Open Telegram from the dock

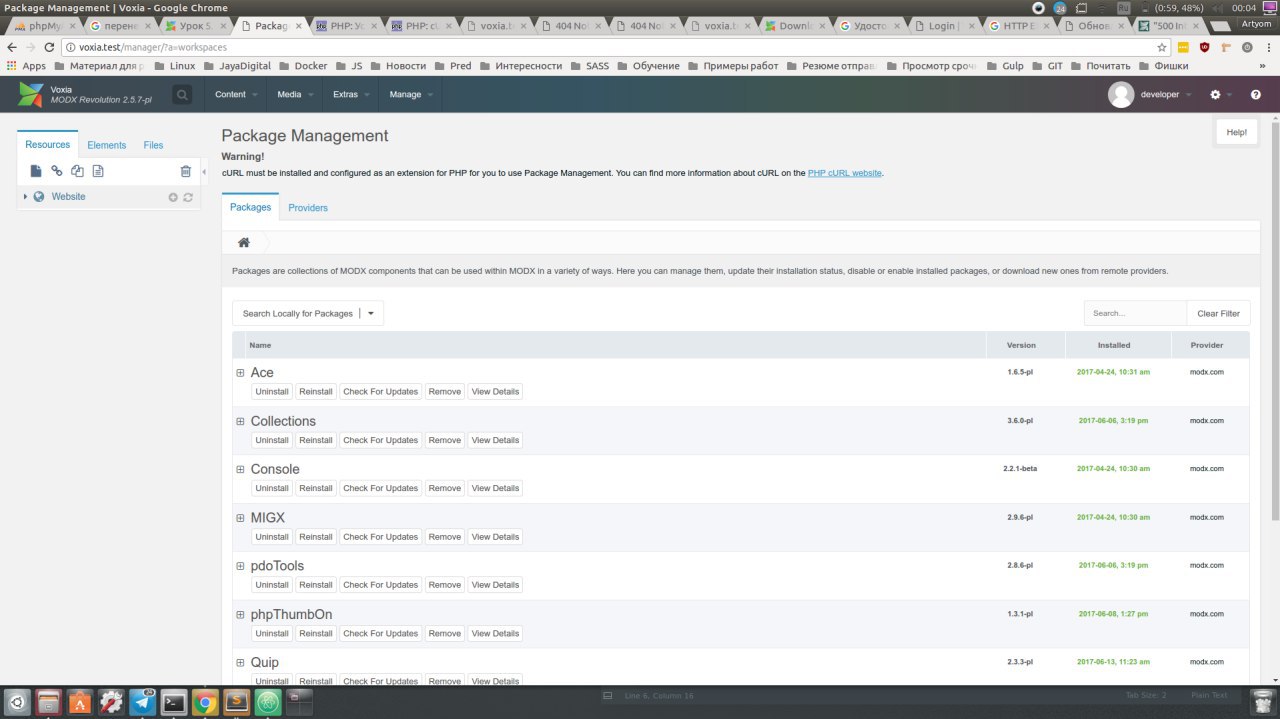[142, 702]
